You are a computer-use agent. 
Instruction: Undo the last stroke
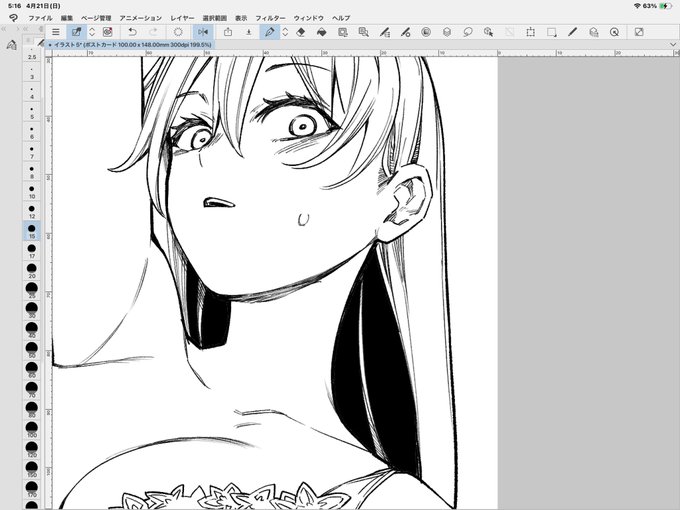(132, 32)
